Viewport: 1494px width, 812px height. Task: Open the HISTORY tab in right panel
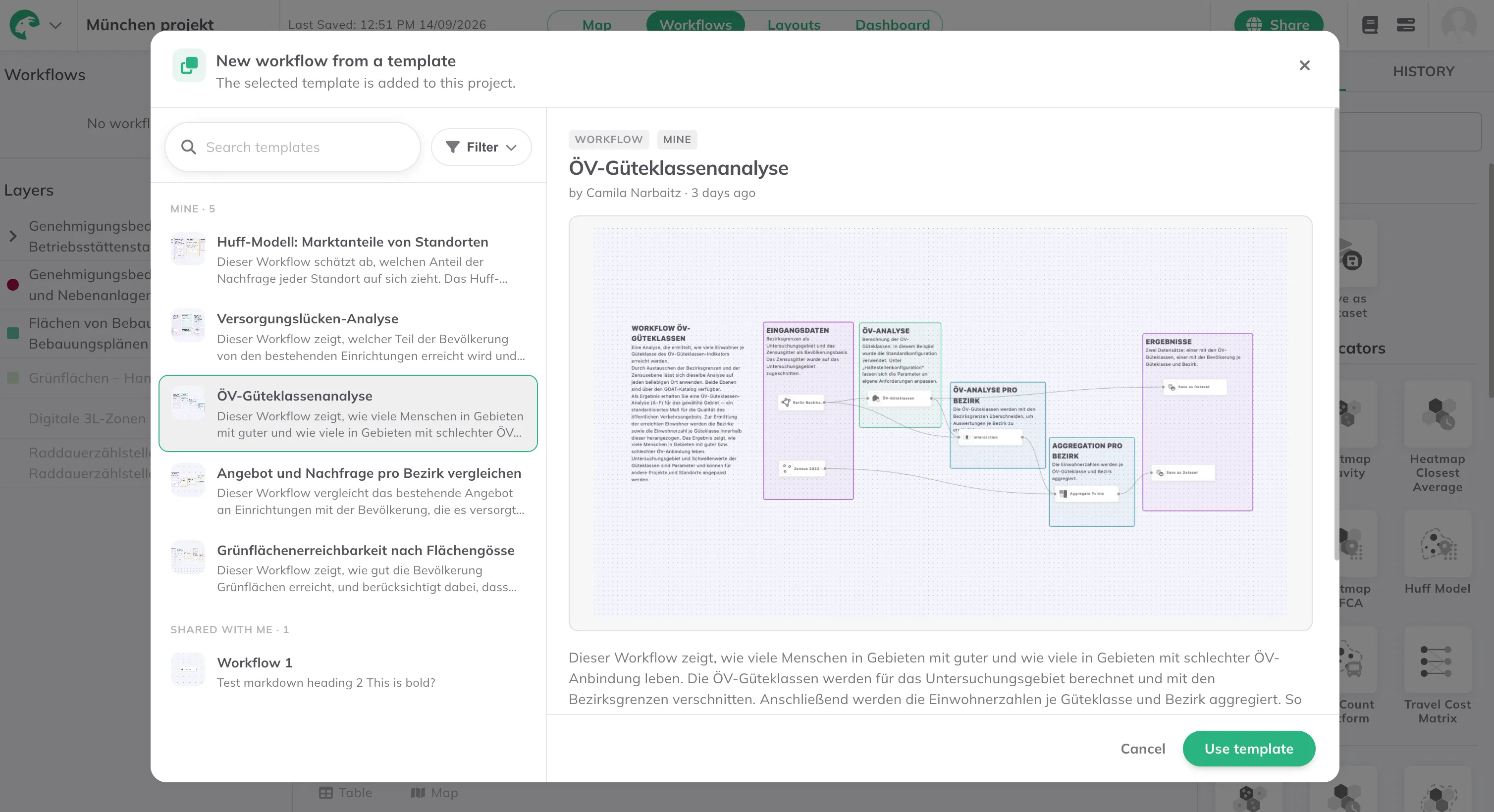click(1423, 71)
